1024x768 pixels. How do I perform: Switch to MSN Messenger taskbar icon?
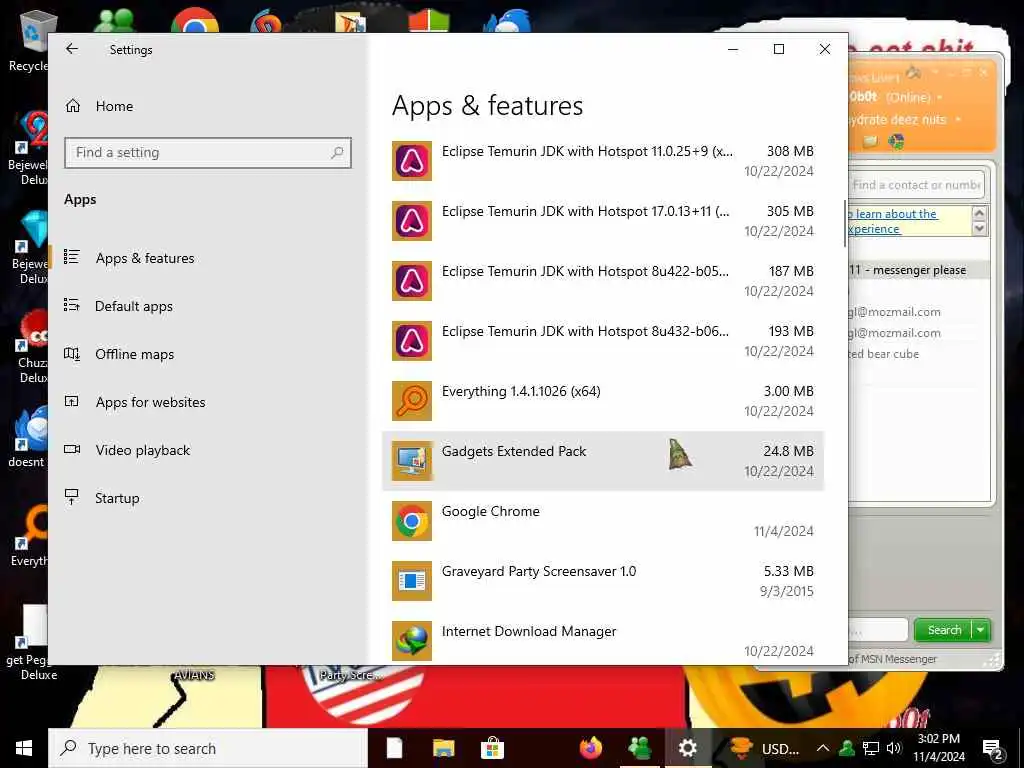639,748
